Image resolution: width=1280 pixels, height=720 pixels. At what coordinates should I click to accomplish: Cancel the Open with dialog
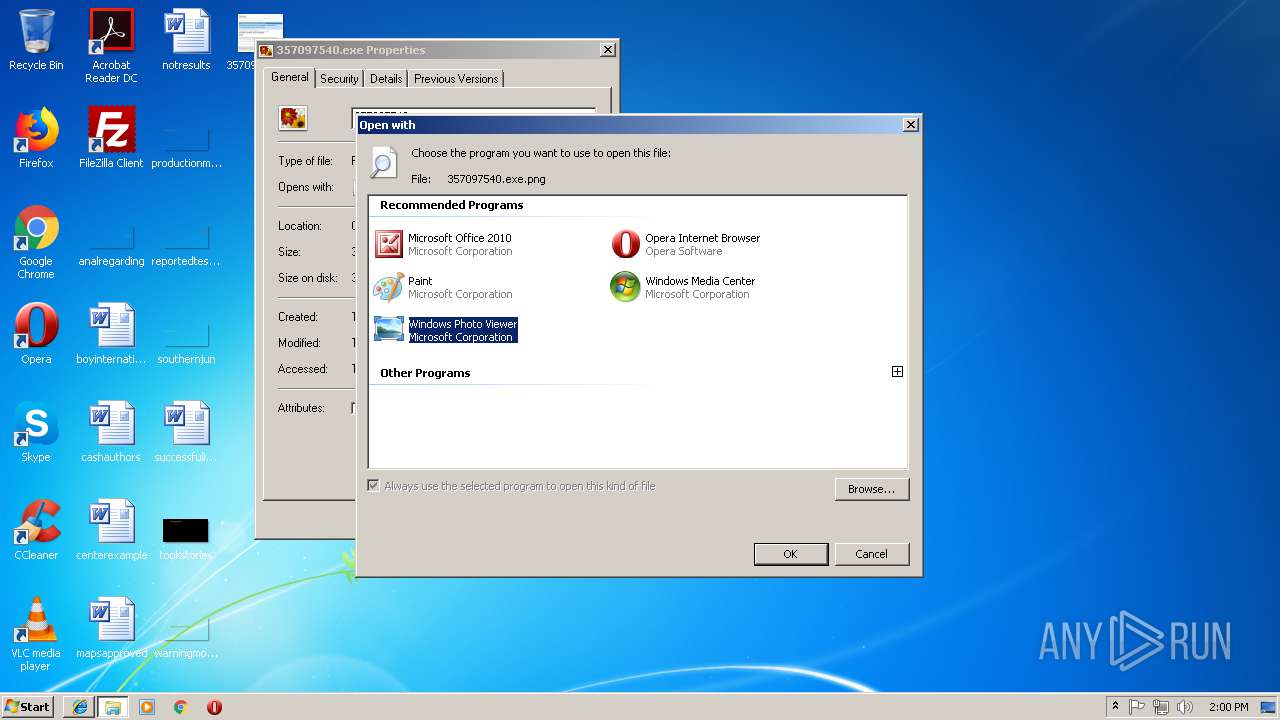[871, 554]
